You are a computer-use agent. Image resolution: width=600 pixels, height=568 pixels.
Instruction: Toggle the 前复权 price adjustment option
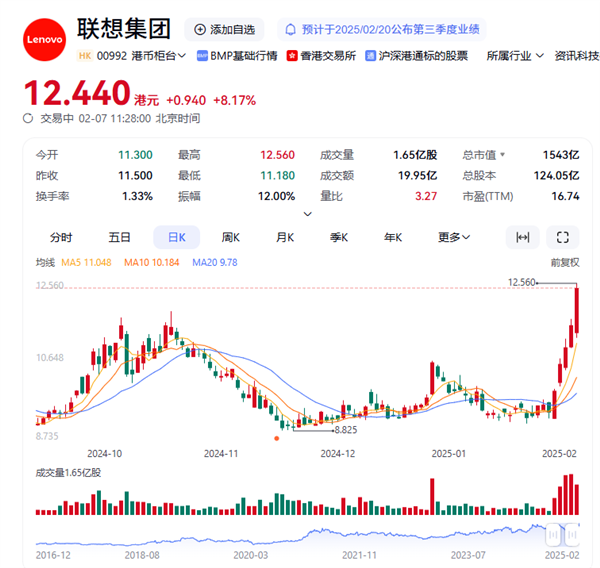pos(565,262)
